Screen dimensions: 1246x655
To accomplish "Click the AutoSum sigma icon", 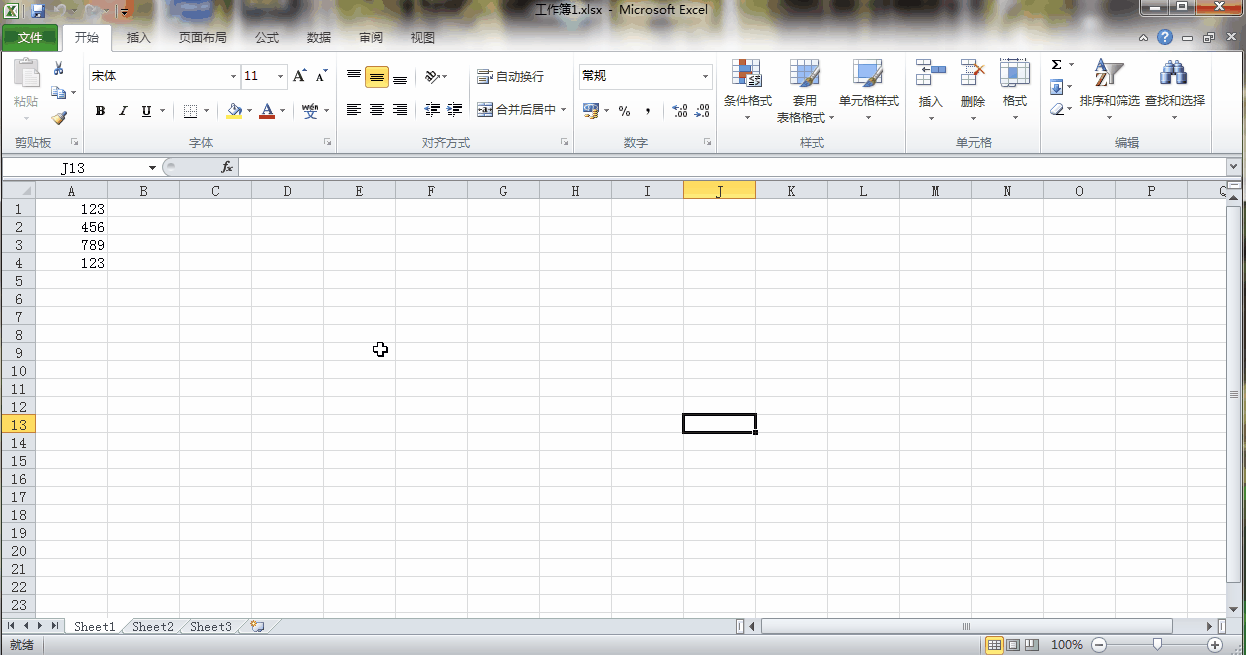I will point(1056,66).
